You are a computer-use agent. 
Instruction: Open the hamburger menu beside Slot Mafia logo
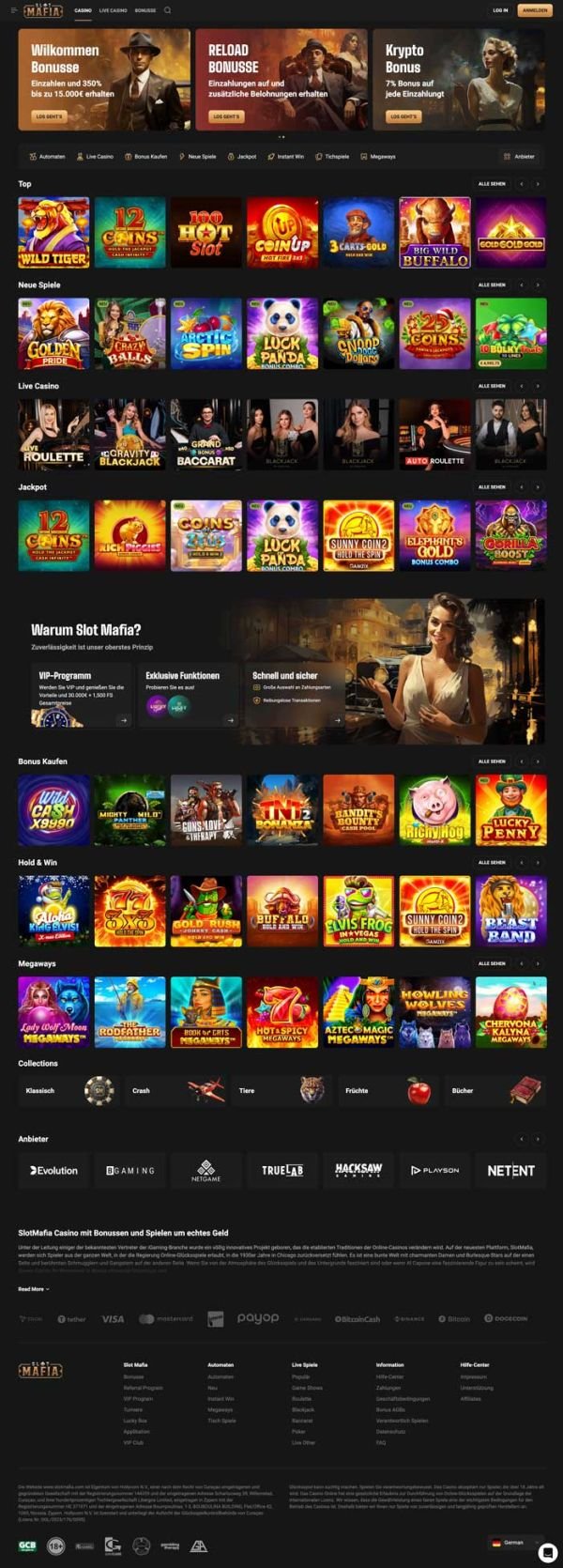coord(14,10)
